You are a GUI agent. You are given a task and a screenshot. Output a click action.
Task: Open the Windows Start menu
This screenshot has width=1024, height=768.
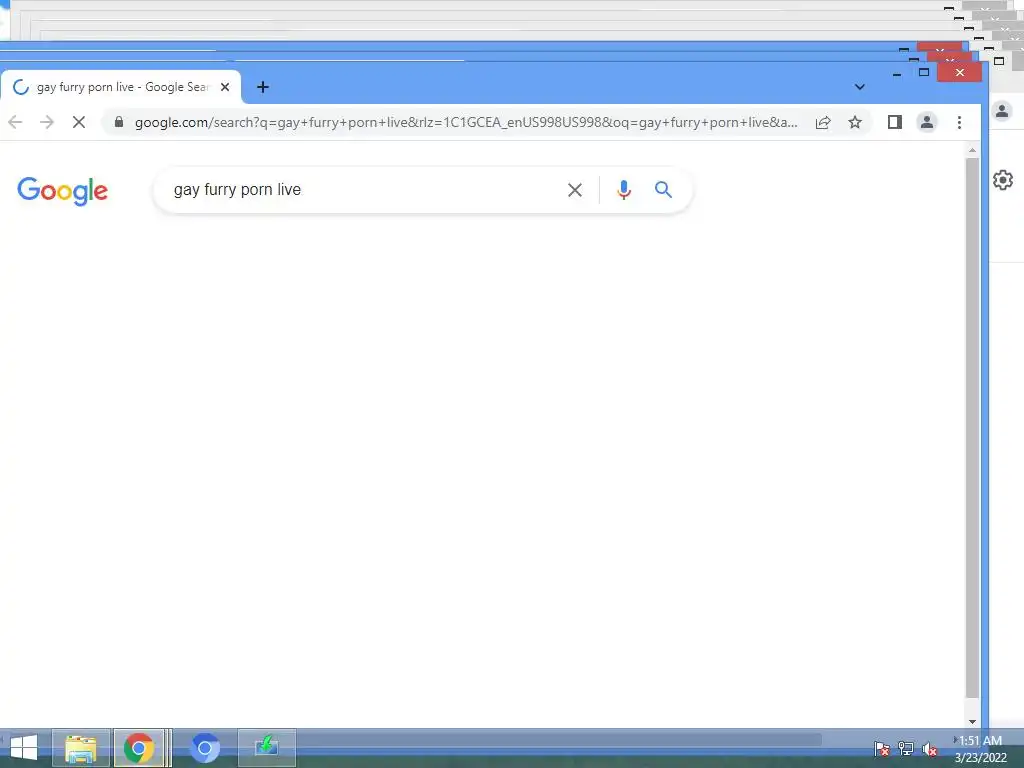click(24, 748)
